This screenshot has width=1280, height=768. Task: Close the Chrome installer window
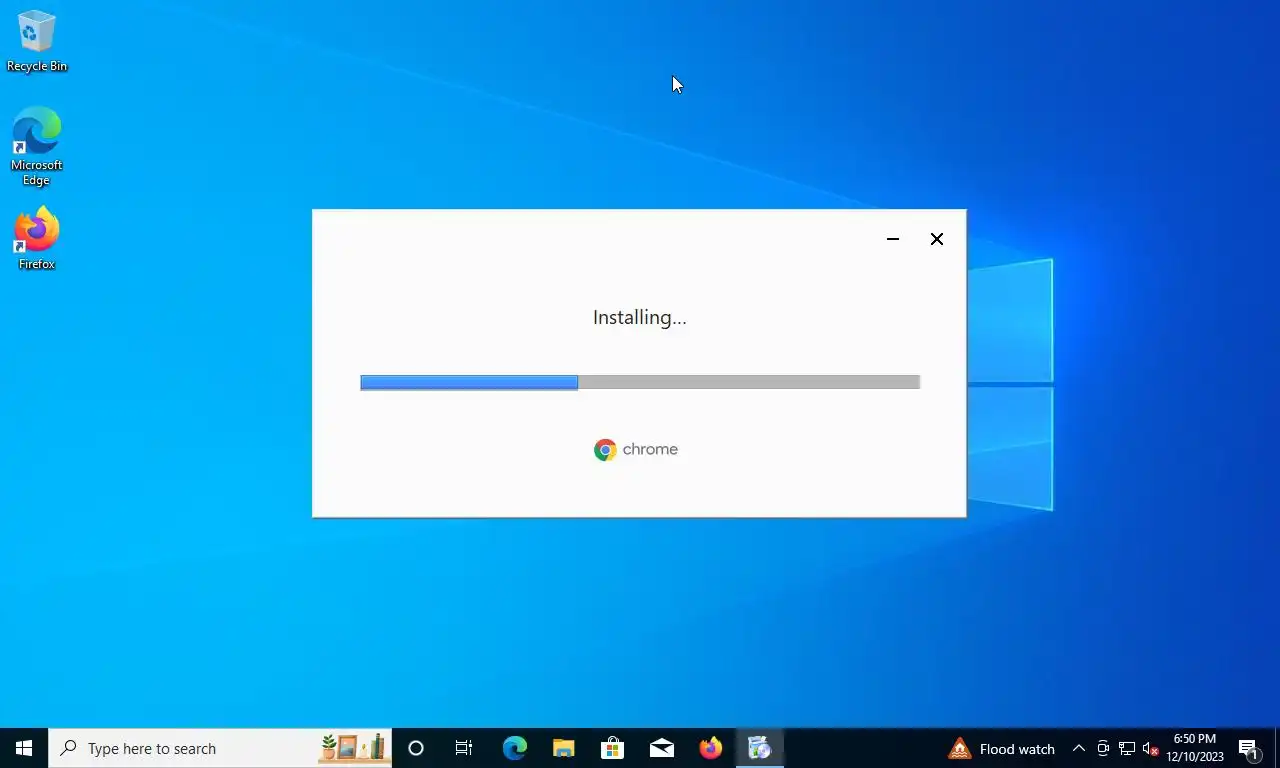[x=937, y=239]
